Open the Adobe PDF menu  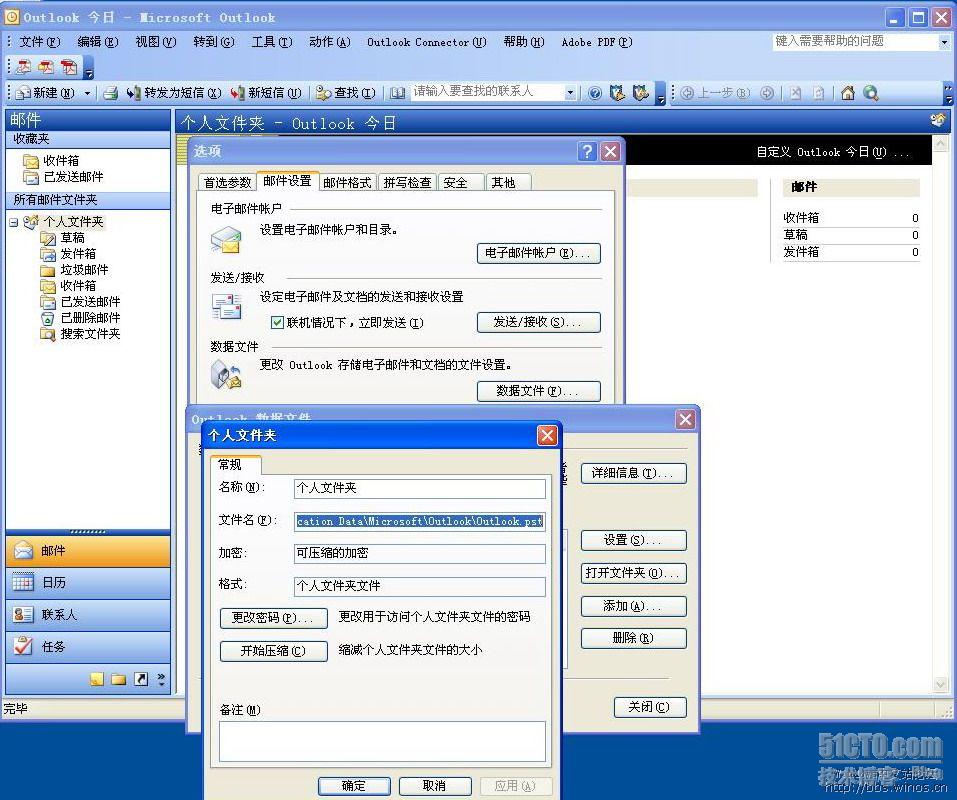(x=597, y=42)
